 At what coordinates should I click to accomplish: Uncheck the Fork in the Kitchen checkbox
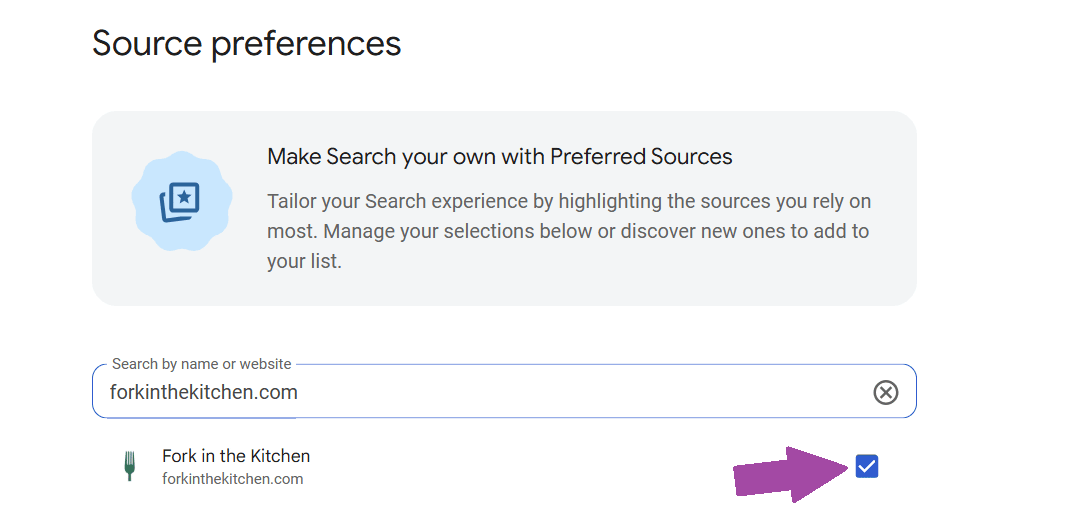tap(867, 467)
